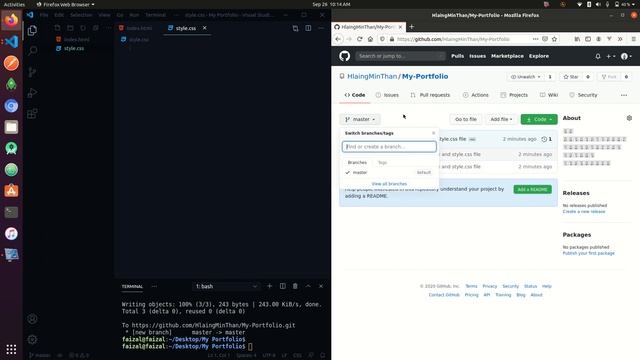Open the VS Code Manage gear
Image resolution: width=640 pixels, height=360 pixels.
click(32, 340)
